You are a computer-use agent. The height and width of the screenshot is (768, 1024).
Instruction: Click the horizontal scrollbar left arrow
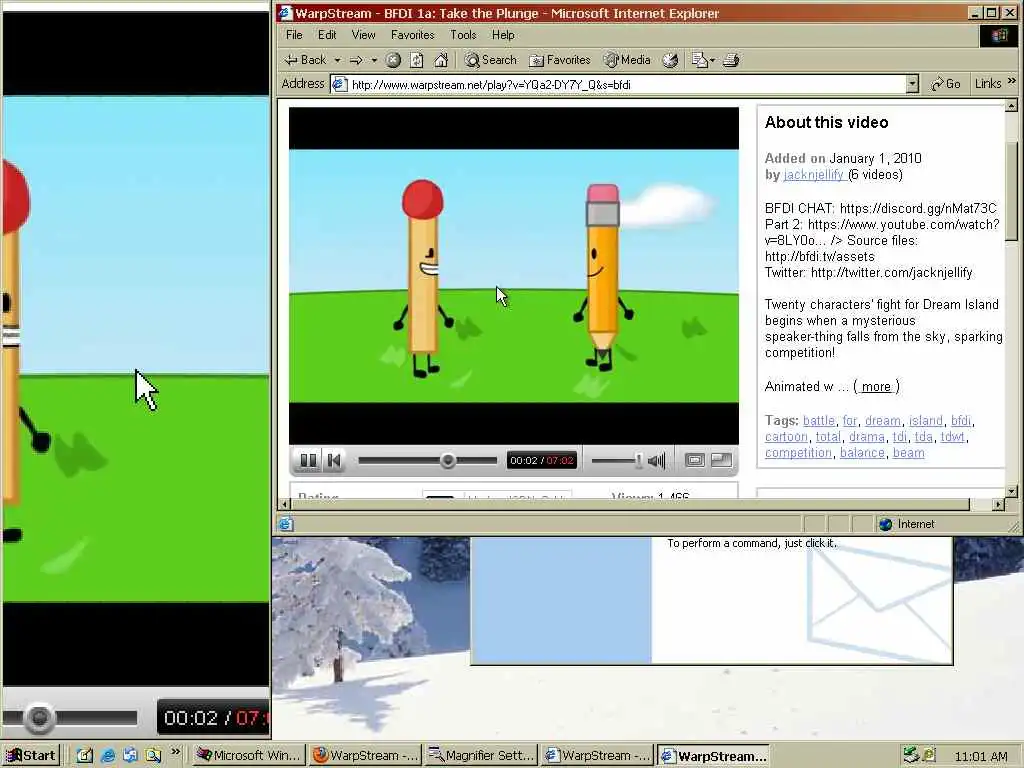pos(284,504)
